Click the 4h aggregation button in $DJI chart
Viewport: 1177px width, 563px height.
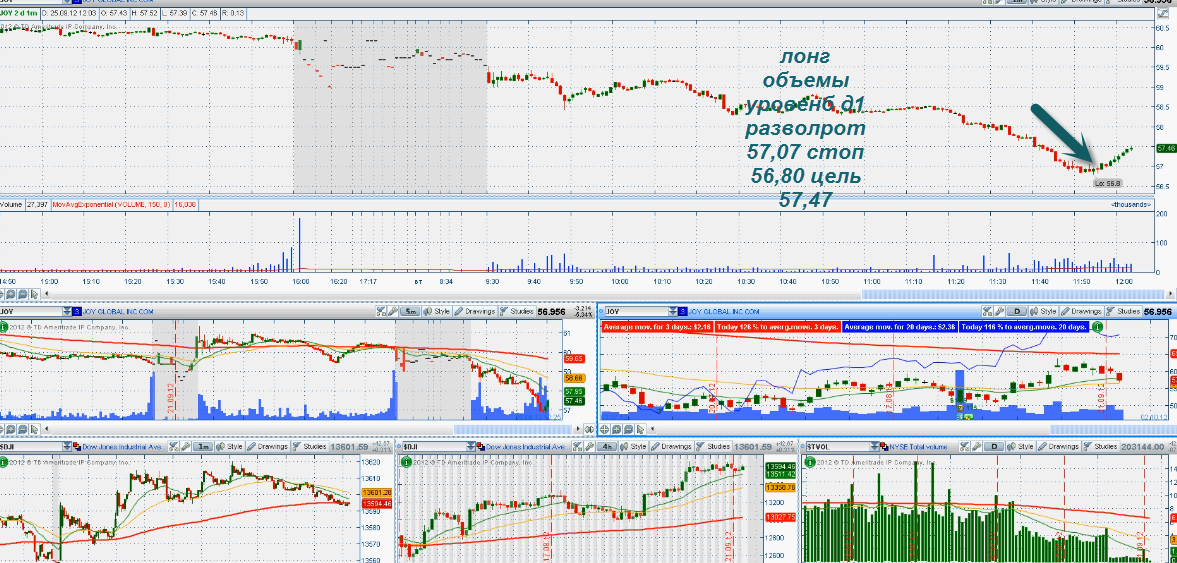click(608, 446)
